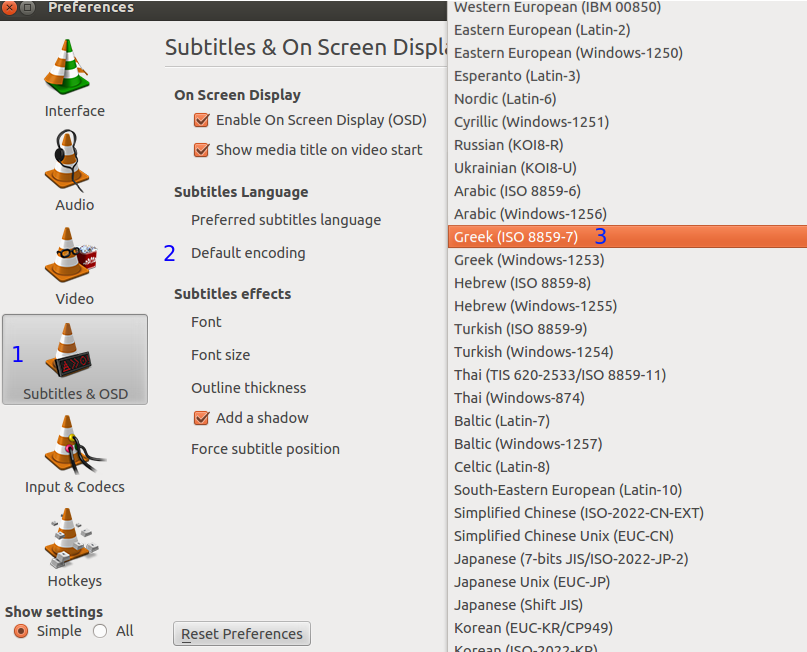Select Turkish (ISO 8859-9) list entry
Screen dimensions: 807x652
point(520,329)
